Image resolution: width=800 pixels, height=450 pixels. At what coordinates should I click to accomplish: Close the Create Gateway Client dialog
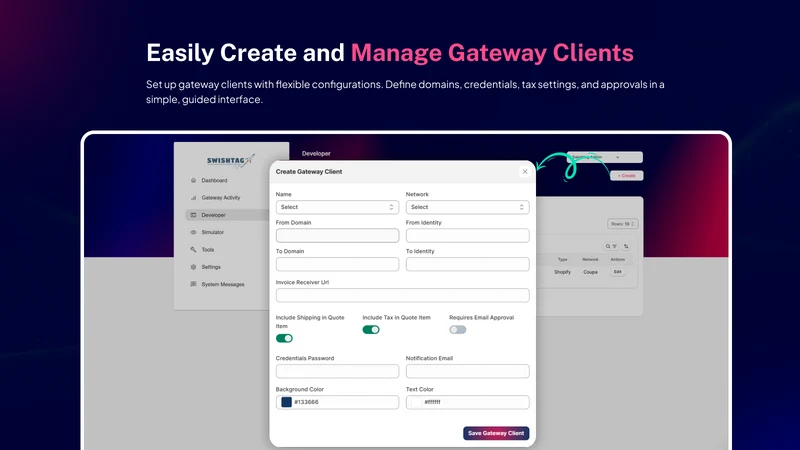(x=524, y=171)
